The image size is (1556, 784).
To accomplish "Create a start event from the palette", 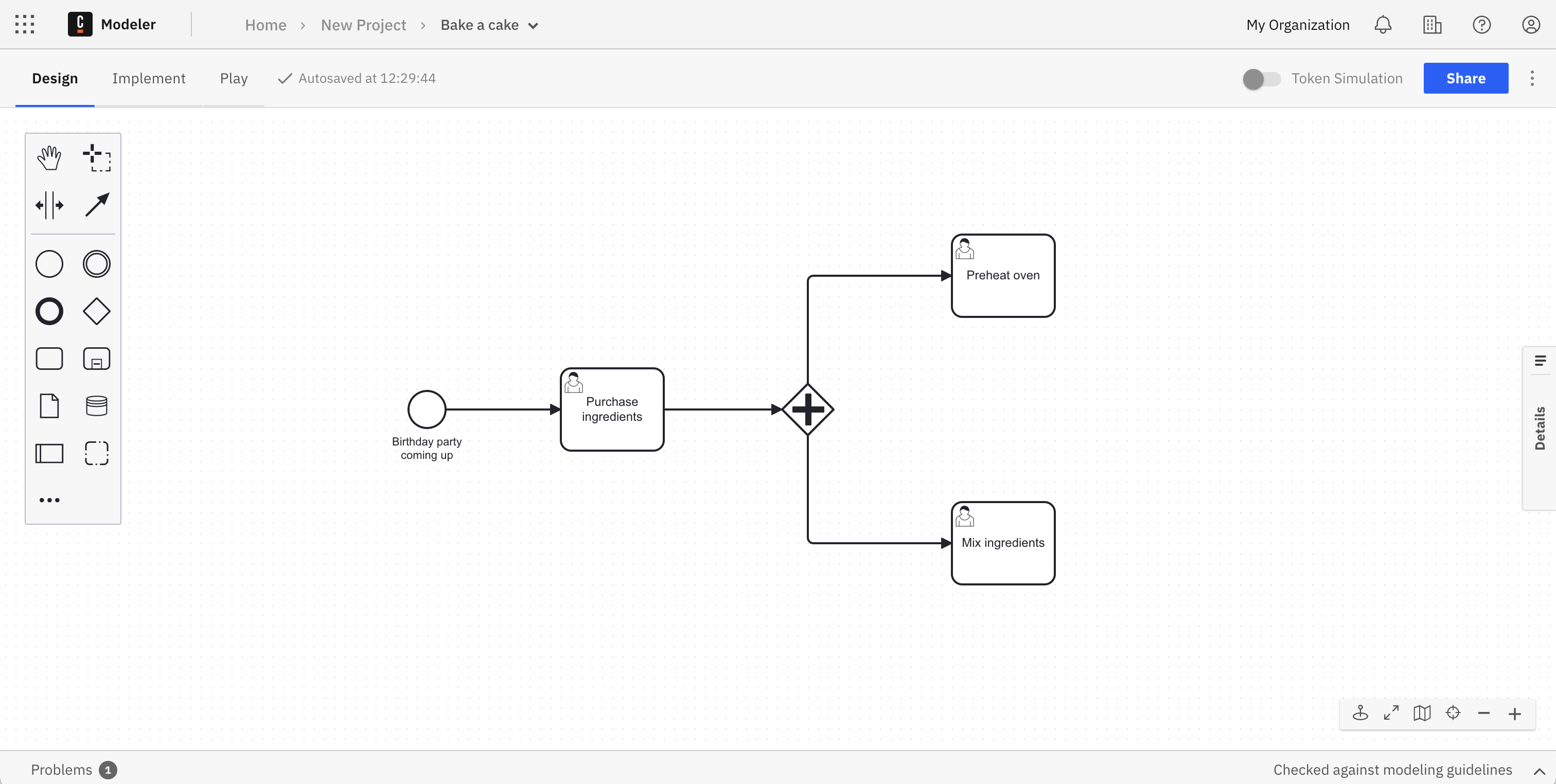I will 49,263.
